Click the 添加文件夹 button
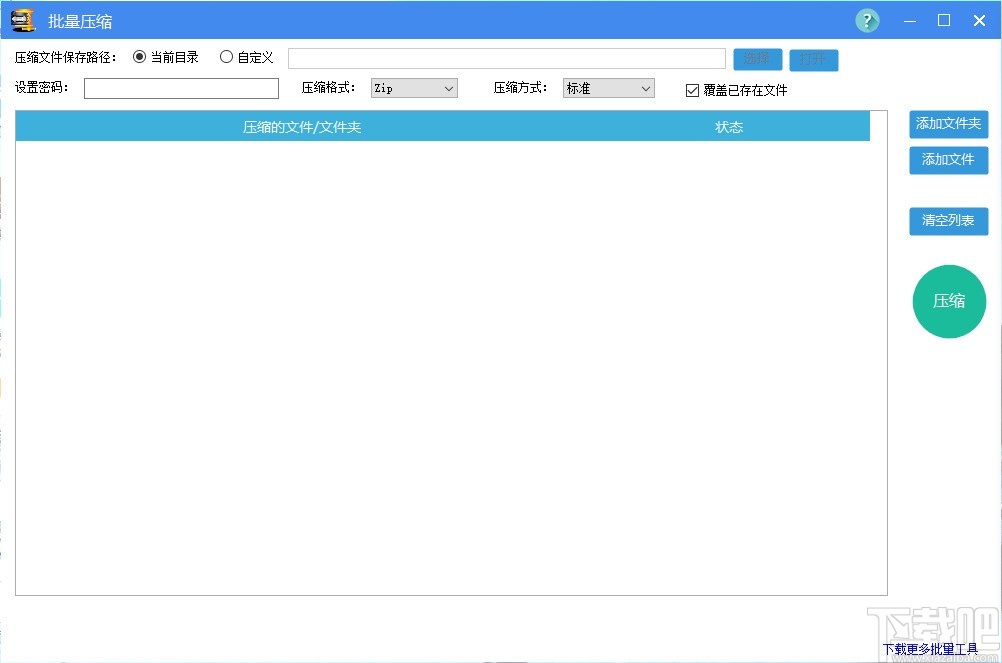 [x=947, y=124]
